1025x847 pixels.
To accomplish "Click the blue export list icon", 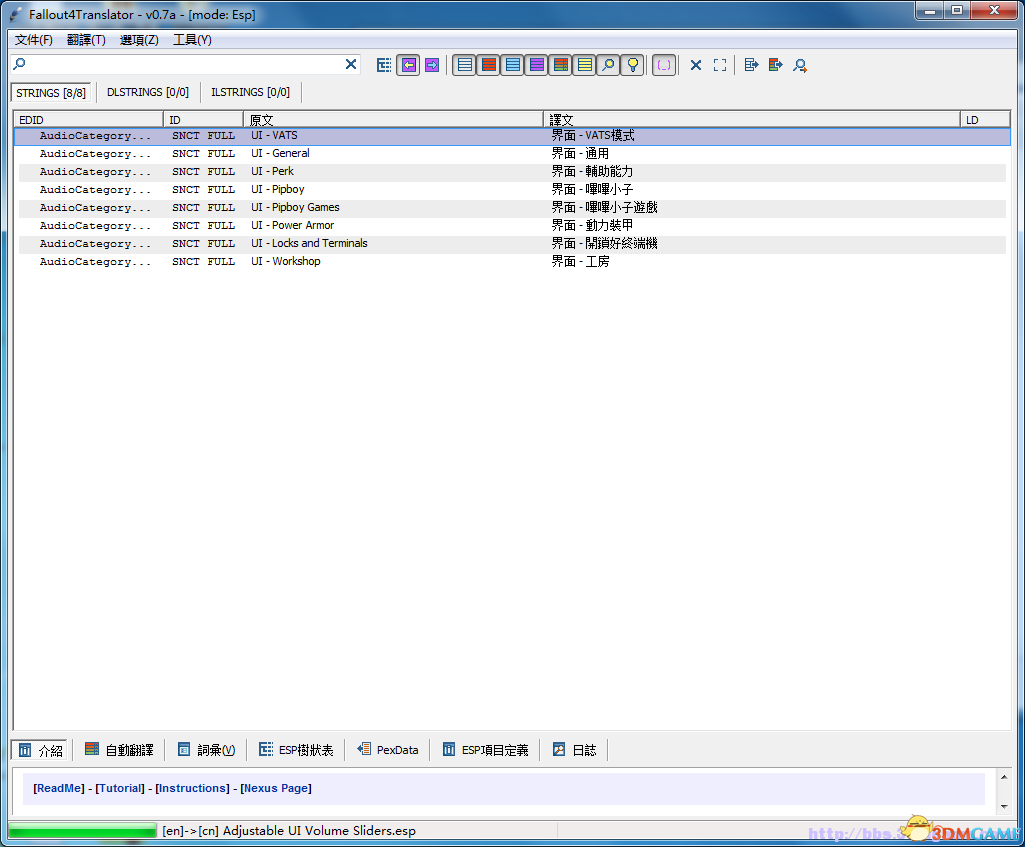I will (752, 65).
